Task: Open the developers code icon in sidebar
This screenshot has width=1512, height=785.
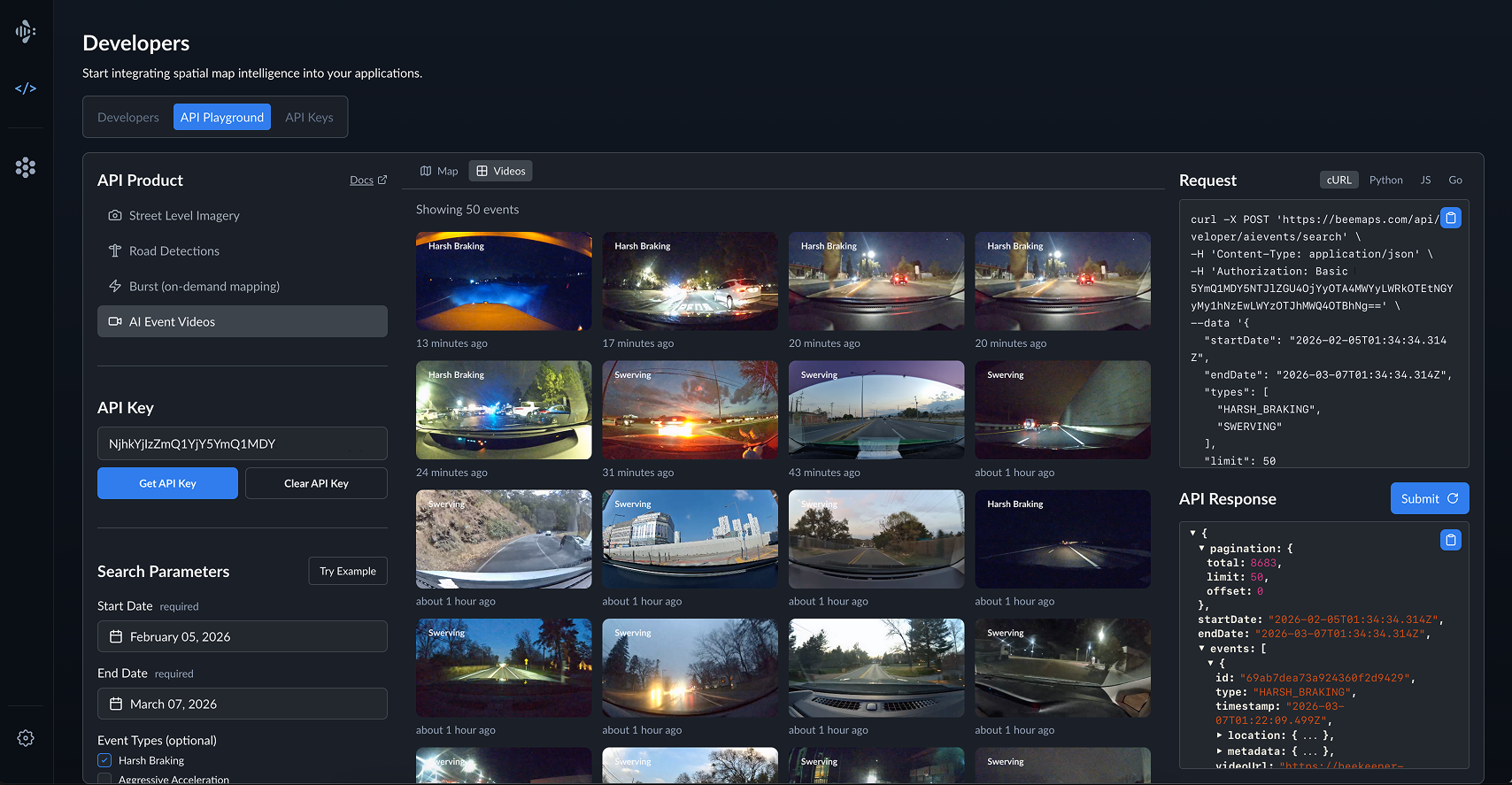Action: pyautogui.click(x=26, y=89)
